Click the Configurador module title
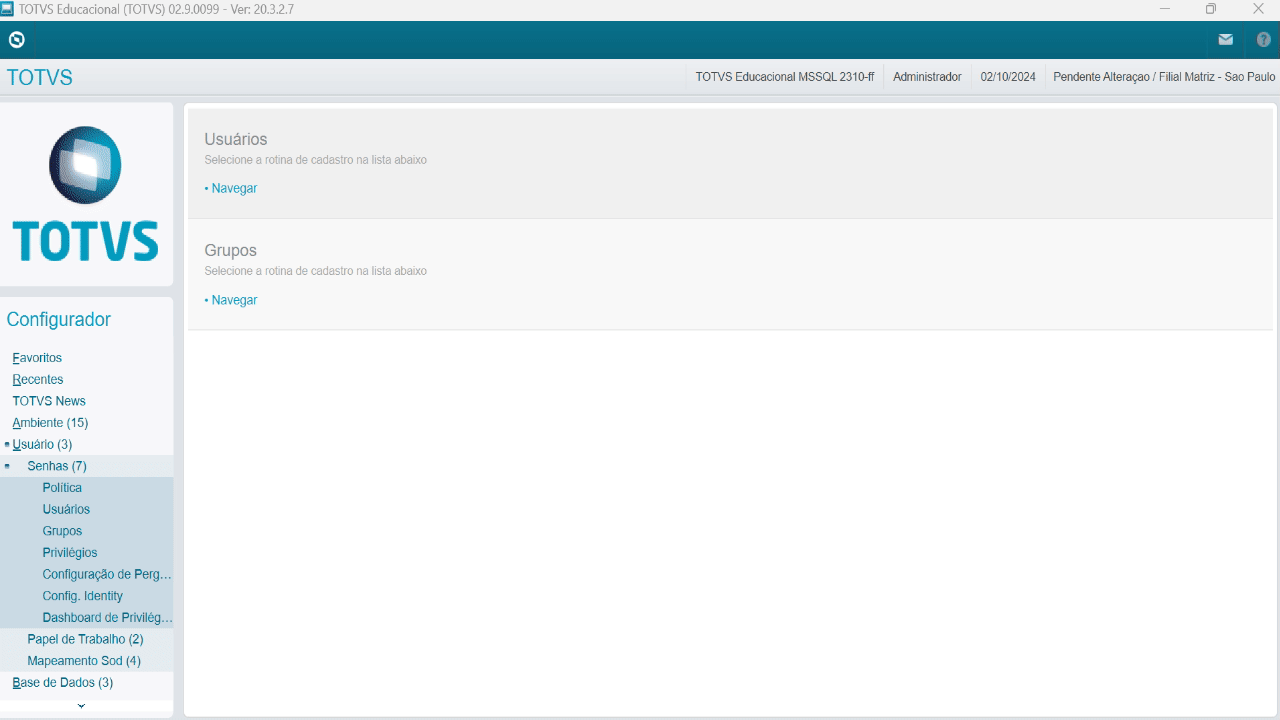Screen dimensions: 1280x720 pyautogui.click(x=59, y=320)
